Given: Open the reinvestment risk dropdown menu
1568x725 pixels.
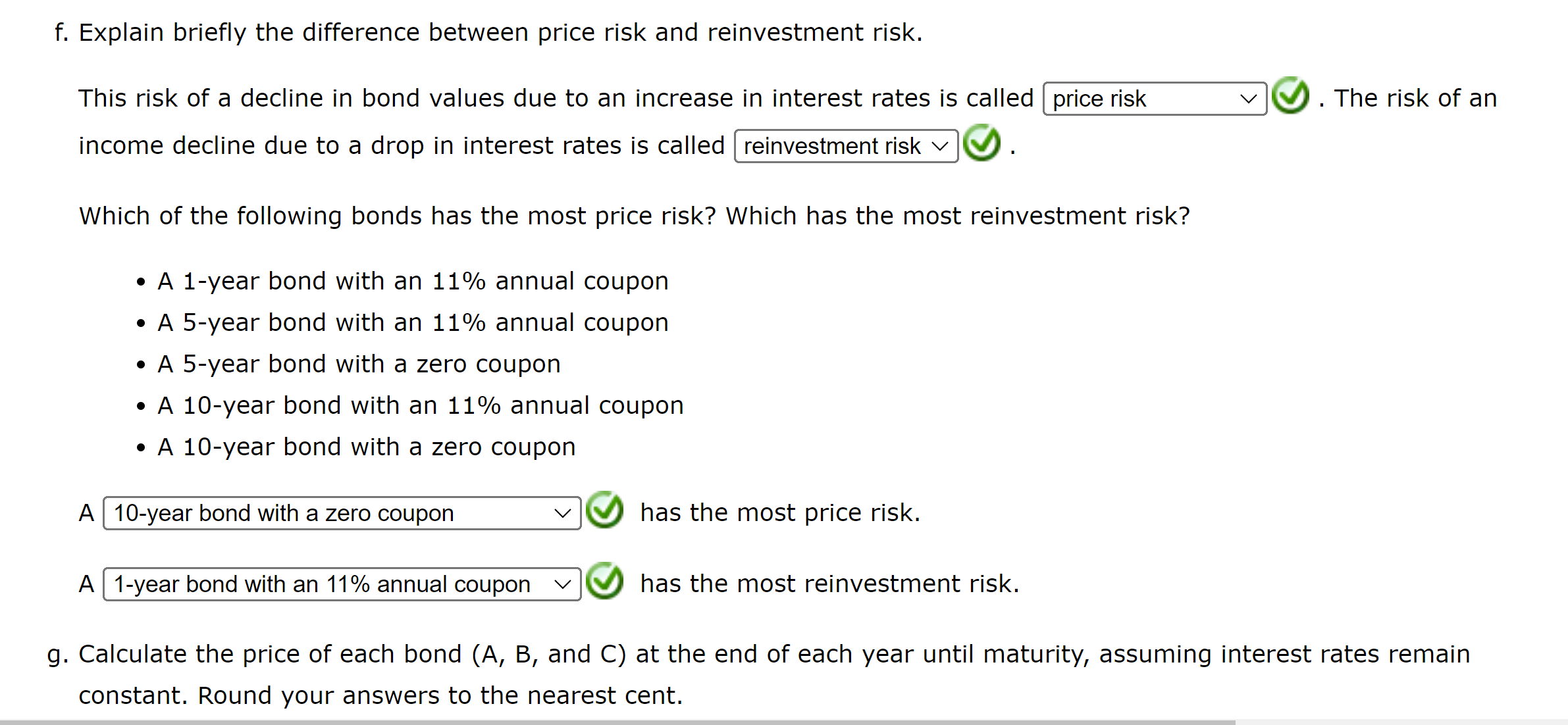Looking at the screenshot, I should pyautogui.click(x=845, y=146).
